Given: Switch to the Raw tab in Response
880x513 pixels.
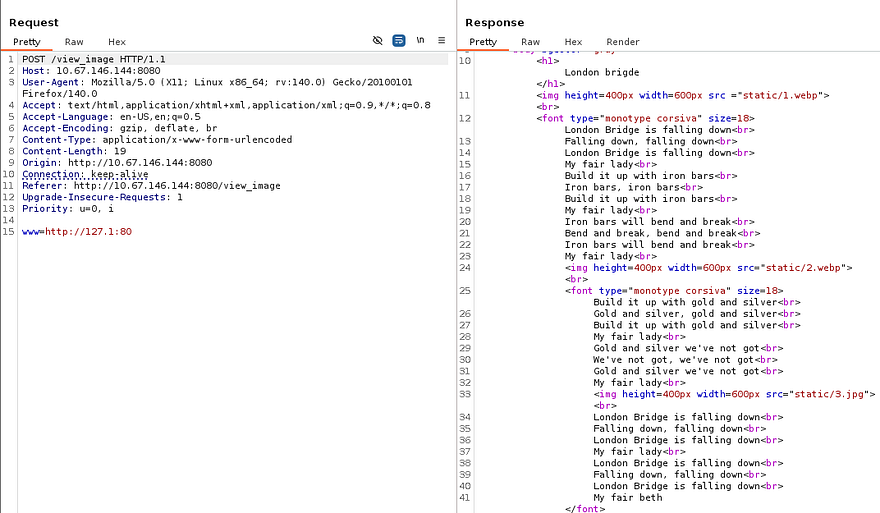Looking at the screenshot, I should pyautogui.click(x=530, y=42).
